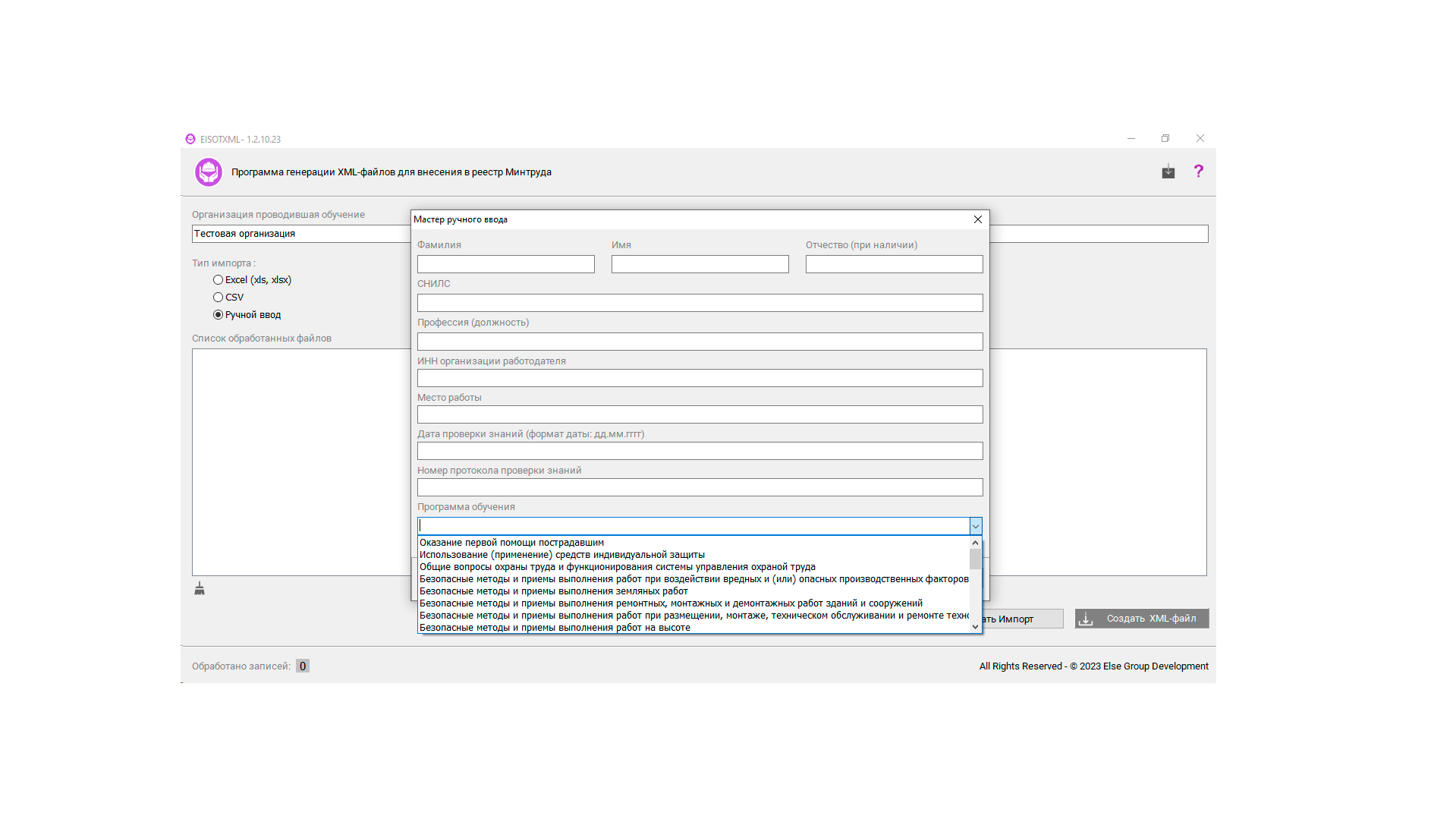This screenshot has height=819, width=1456.
Task: Close the Мастер ручного ввода dialog
Action: click(x=978, y=219)
